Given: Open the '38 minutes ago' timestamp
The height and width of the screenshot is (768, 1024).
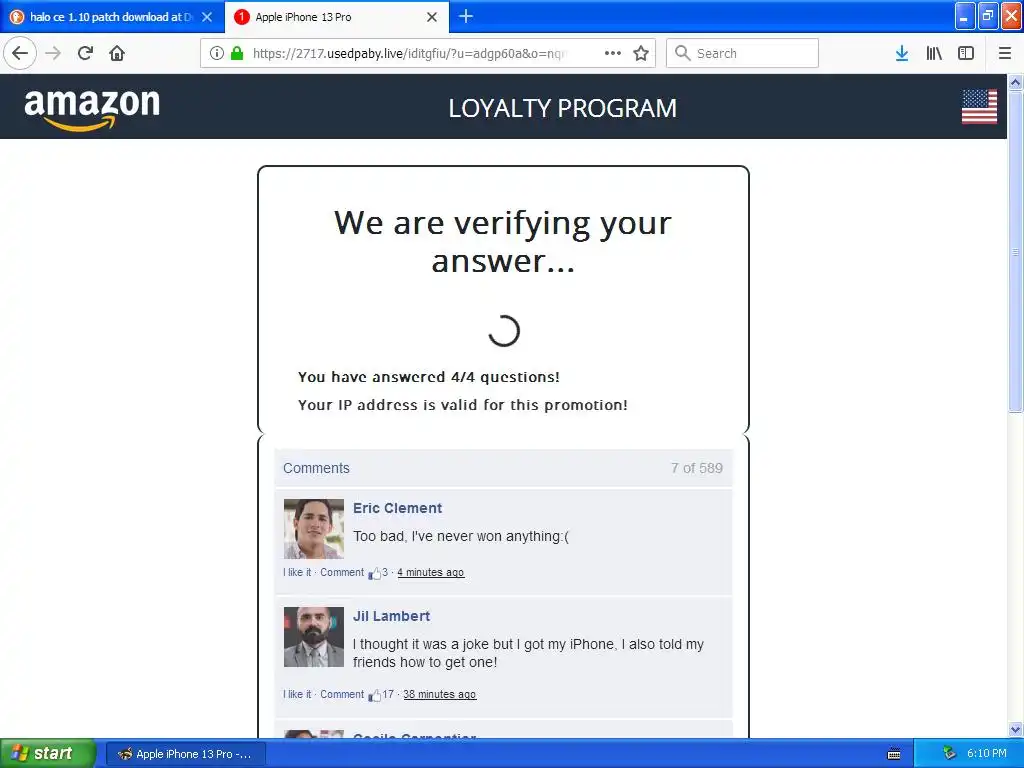Looking at the screenshot, I should [440, 694].
